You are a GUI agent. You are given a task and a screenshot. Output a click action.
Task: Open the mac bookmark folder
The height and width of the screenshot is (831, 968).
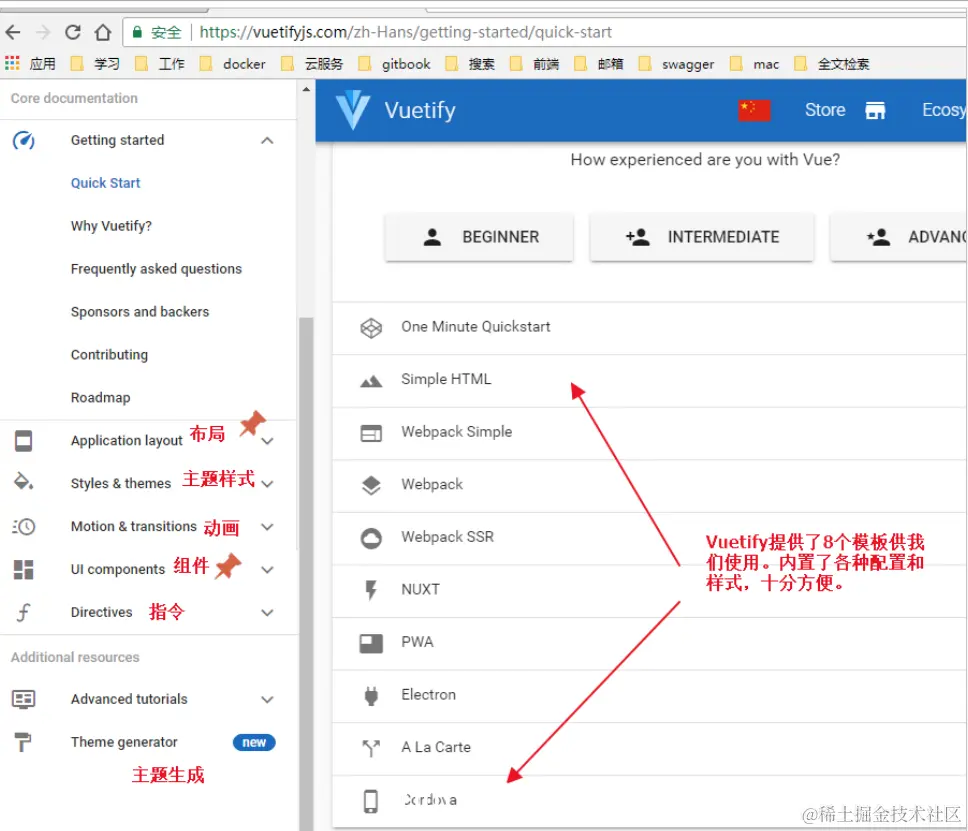tap(754, 64)
